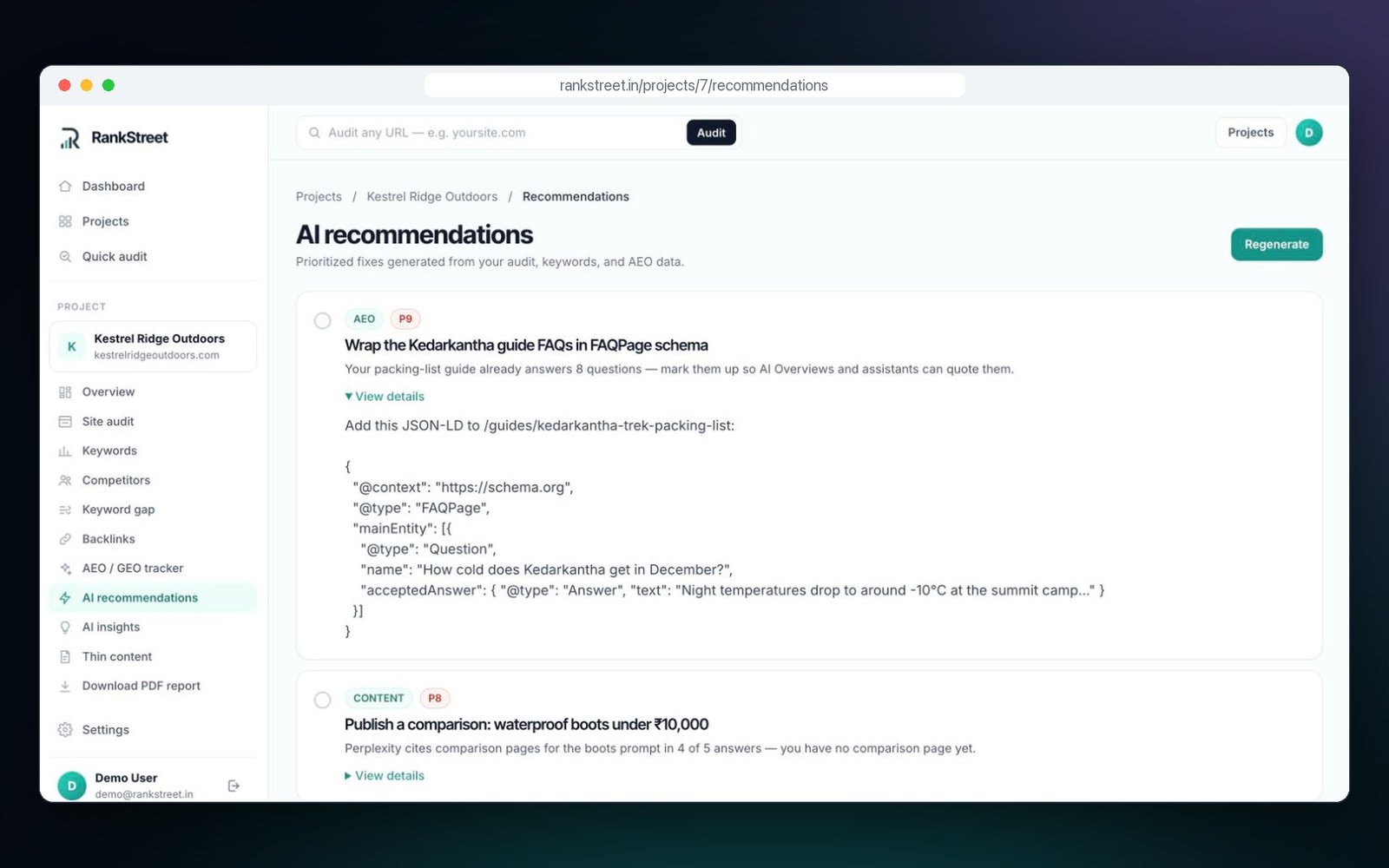Click the Keywords bar chart icon

coord(65,451)
